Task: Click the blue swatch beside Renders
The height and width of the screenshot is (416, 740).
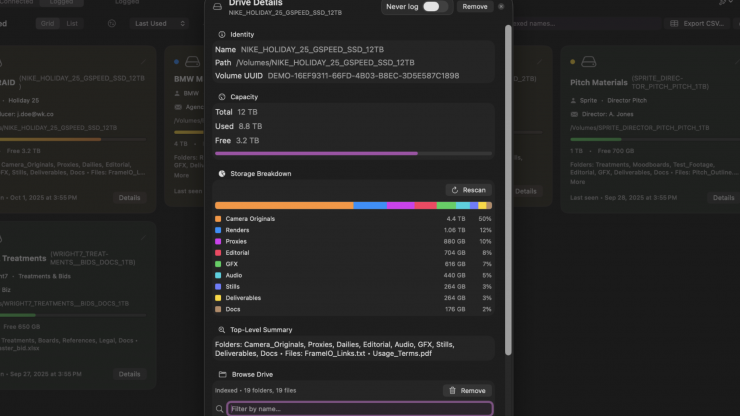Action: coord(218,230)
